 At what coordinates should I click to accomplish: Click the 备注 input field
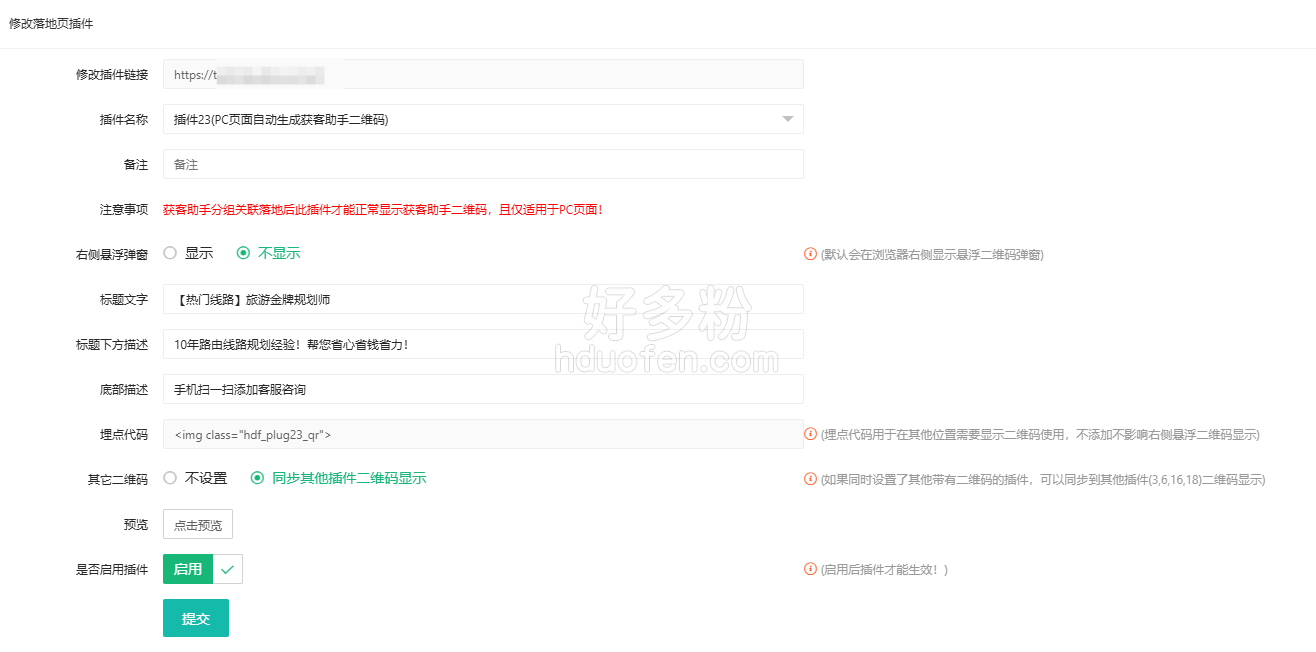[483, 164]
